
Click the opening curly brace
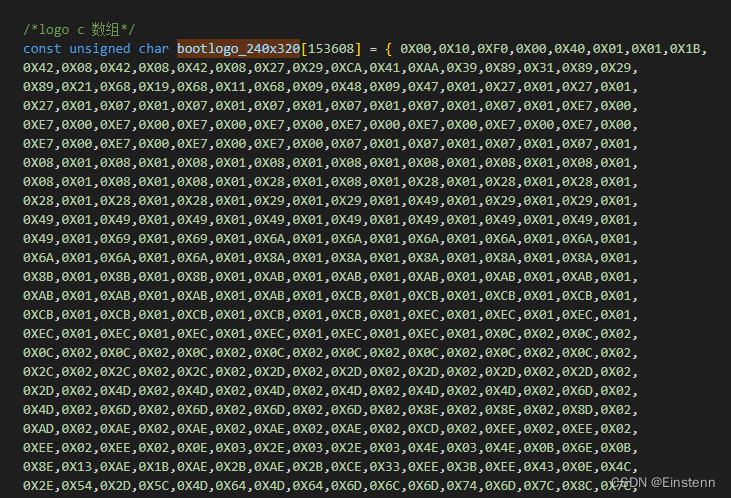pos(388,49)
